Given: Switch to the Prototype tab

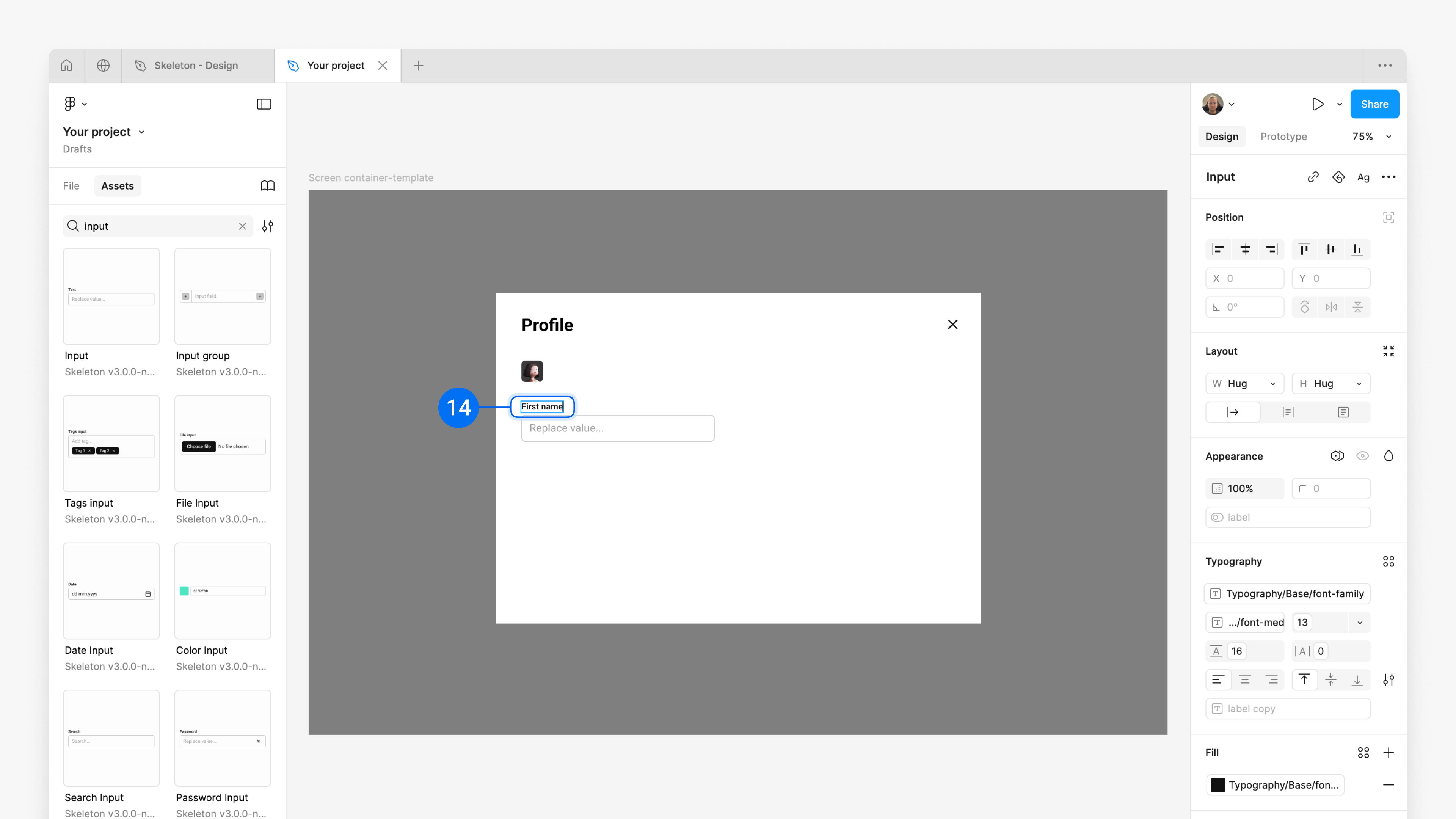Looking at the screenshot, I should point(1283,137).
